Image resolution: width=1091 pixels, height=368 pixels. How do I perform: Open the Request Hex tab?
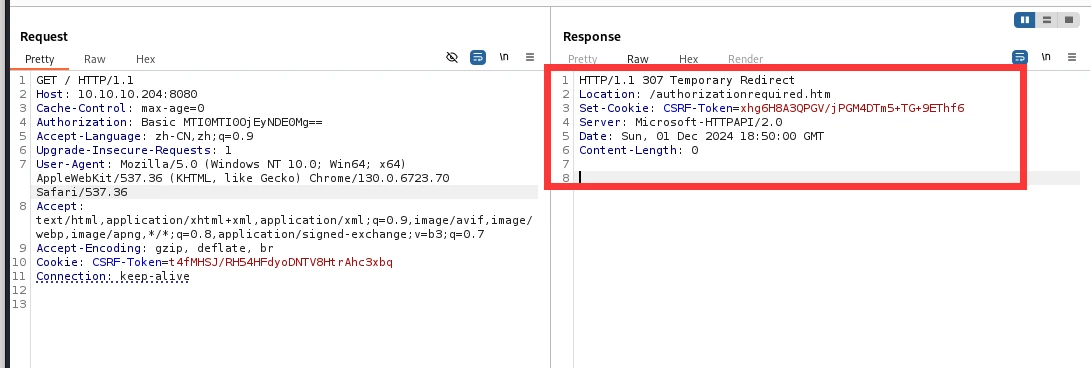(145, 59)
